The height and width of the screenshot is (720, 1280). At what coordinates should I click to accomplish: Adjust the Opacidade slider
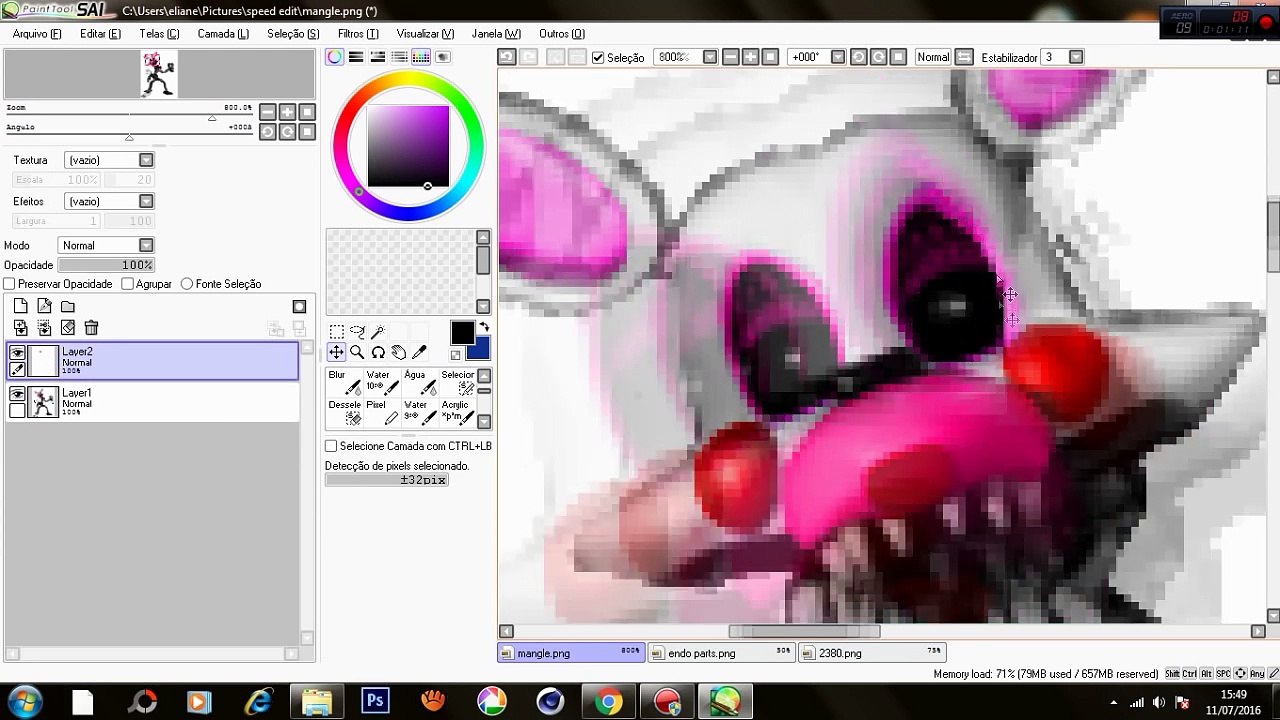[x=106, y=265]
